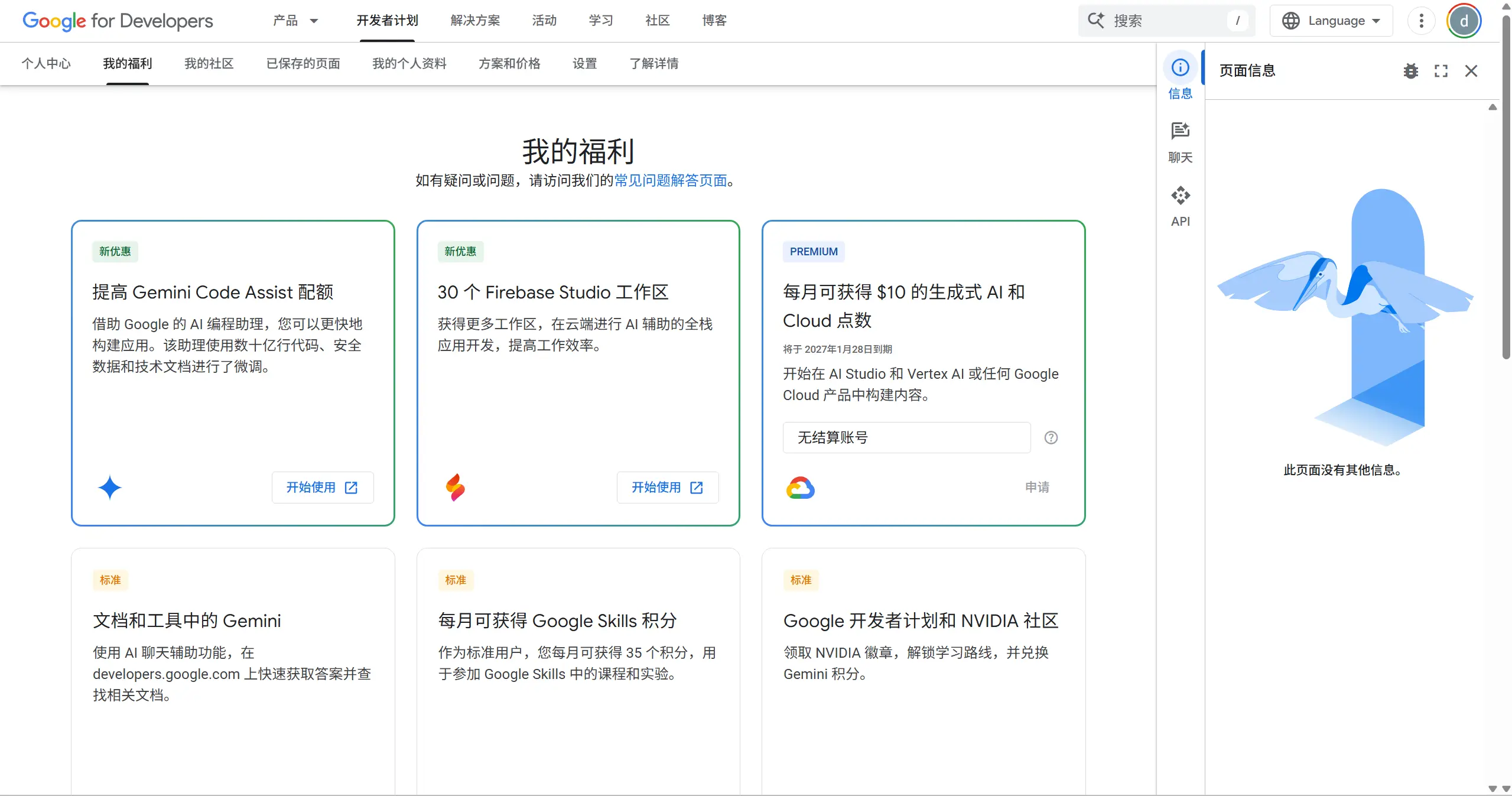Open the 信息 info panel icon
Screen dimensions: 1512x796
click(1180, 68)
